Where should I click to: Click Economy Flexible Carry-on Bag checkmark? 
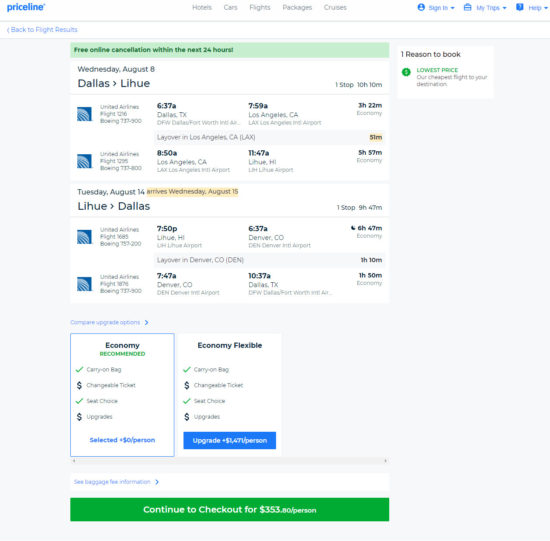187,369
